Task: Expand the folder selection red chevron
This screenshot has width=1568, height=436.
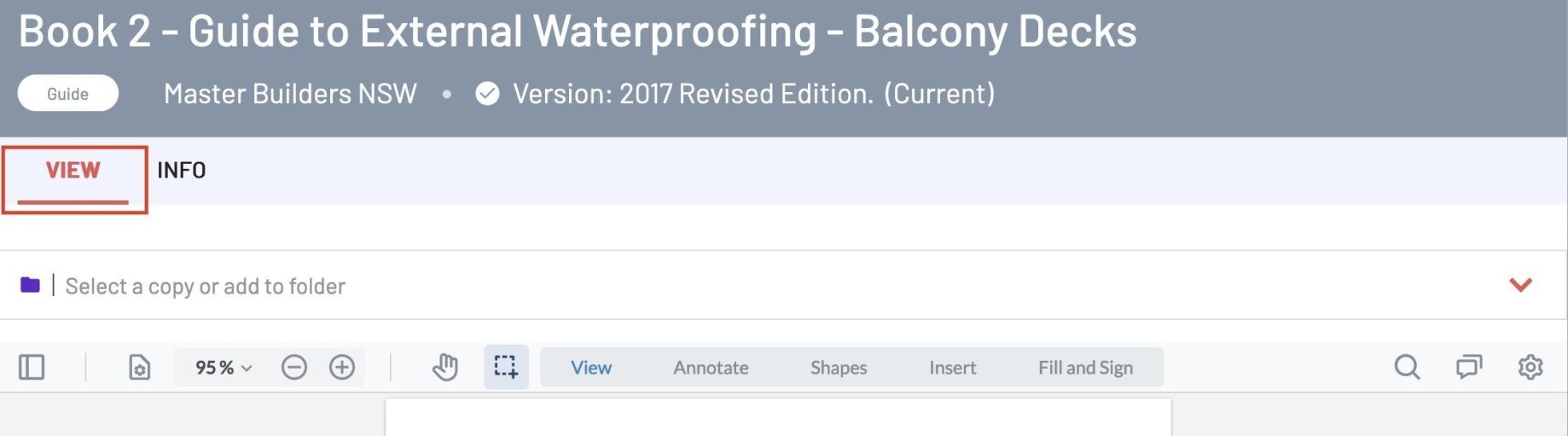Action: (1520, 285)
